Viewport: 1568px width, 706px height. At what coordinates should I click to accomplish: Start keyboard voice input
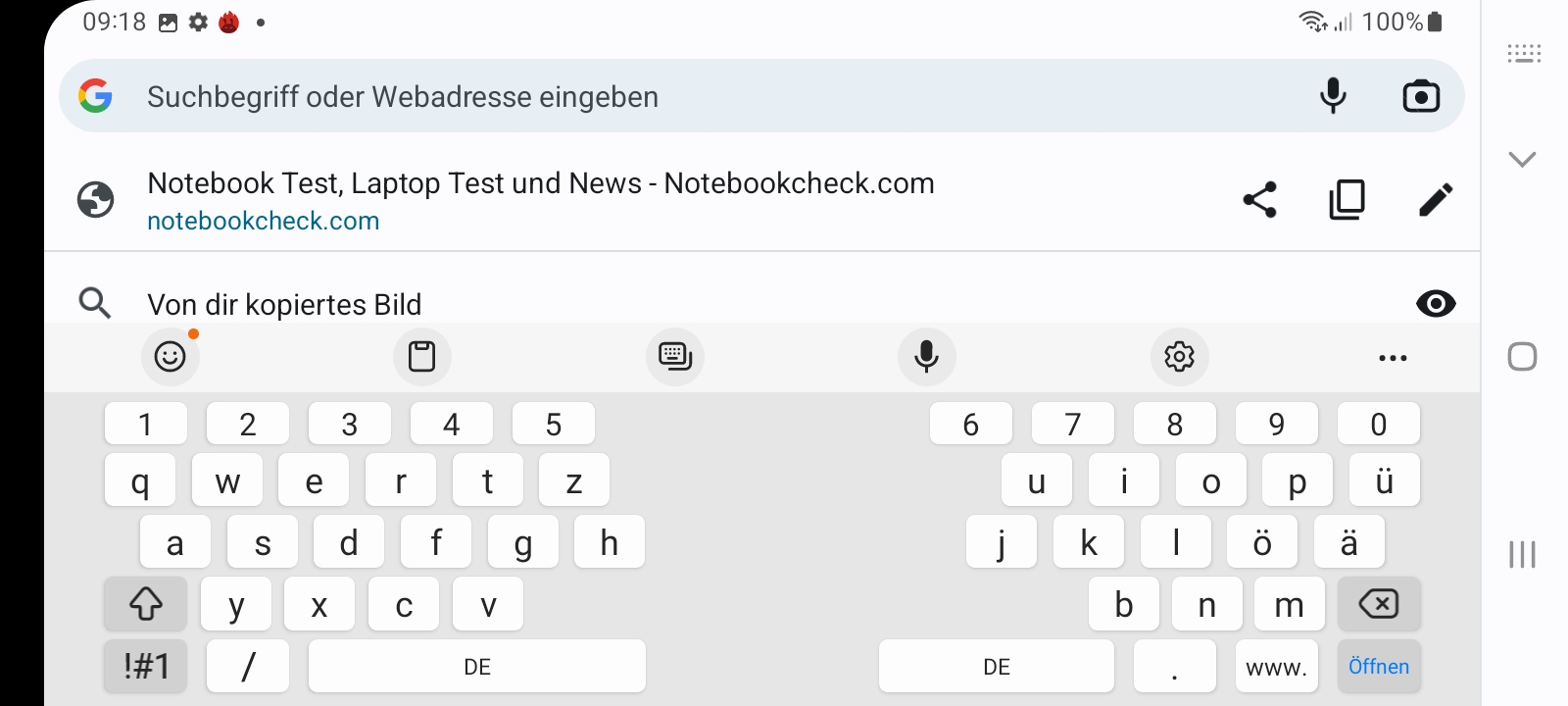926,357
